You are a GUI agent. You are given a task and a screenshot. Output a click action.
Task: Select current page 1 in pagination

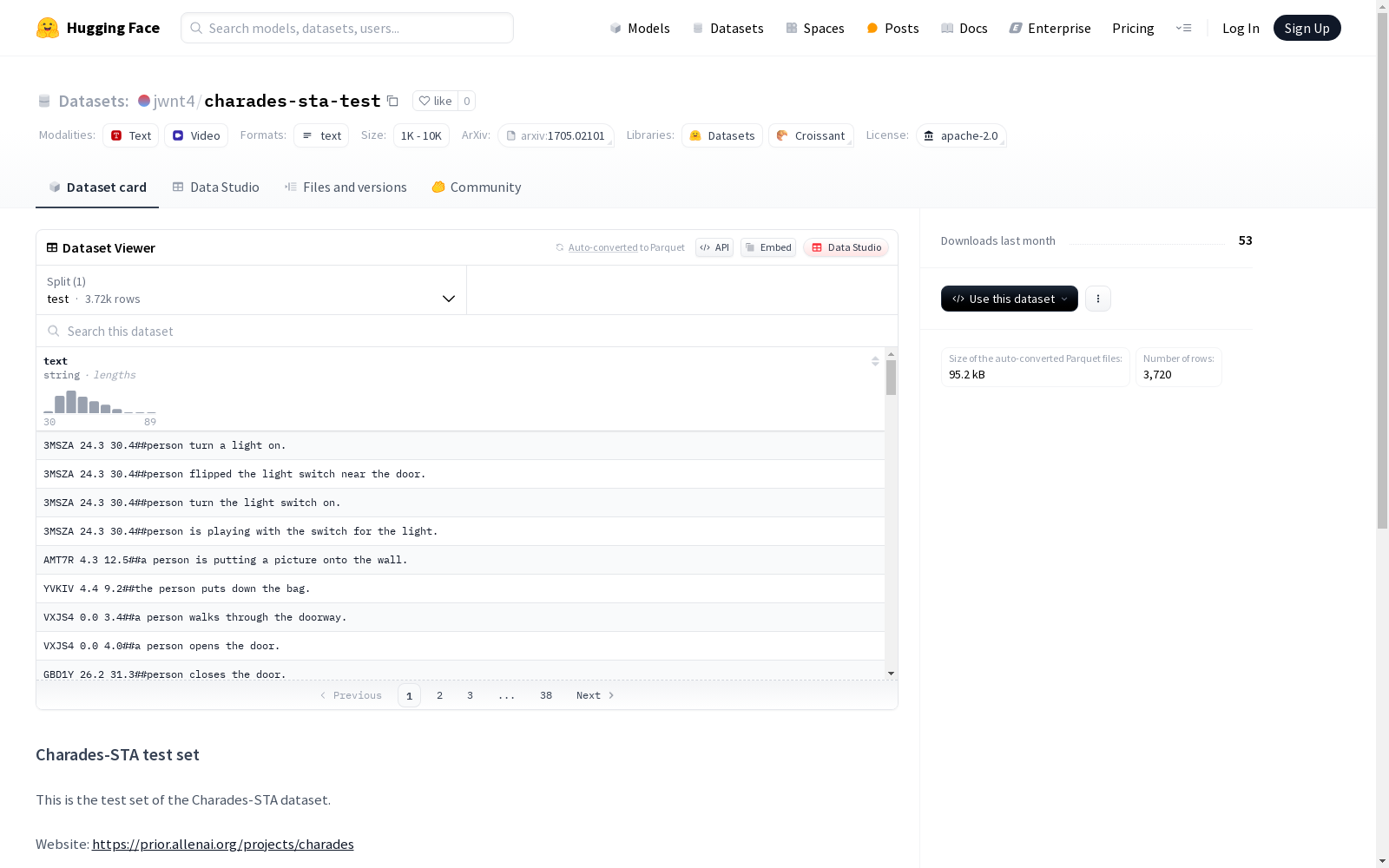tap(409, 695)
